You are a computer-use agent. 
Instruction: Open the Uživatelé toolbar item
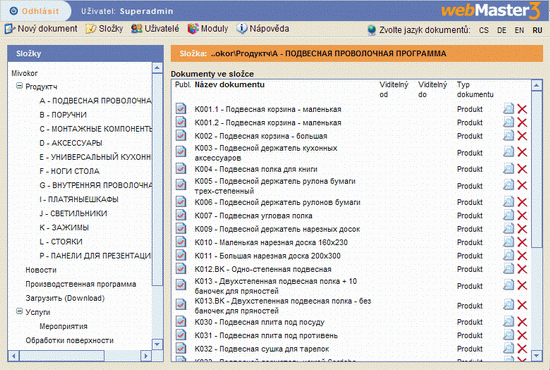click(x=155, y=28)
